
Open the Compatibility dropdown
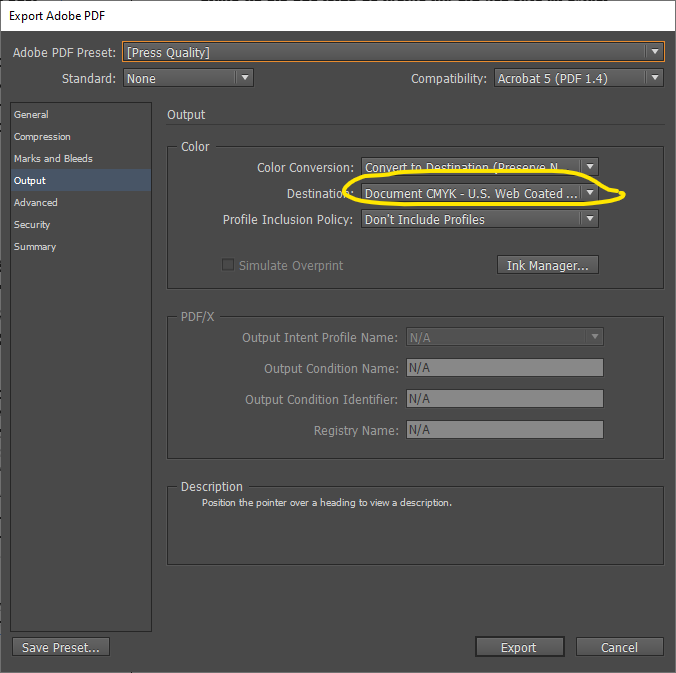point(579,78)
